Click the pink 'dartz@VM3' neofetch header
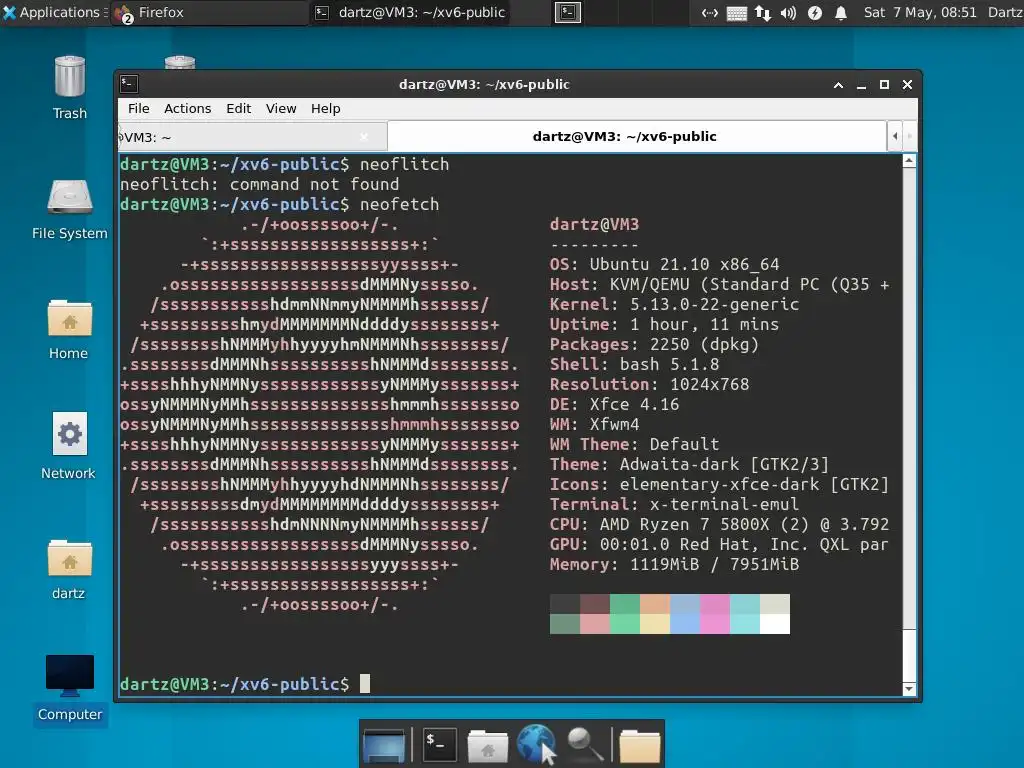The image size is (1024, 768). tap(594, 225)
